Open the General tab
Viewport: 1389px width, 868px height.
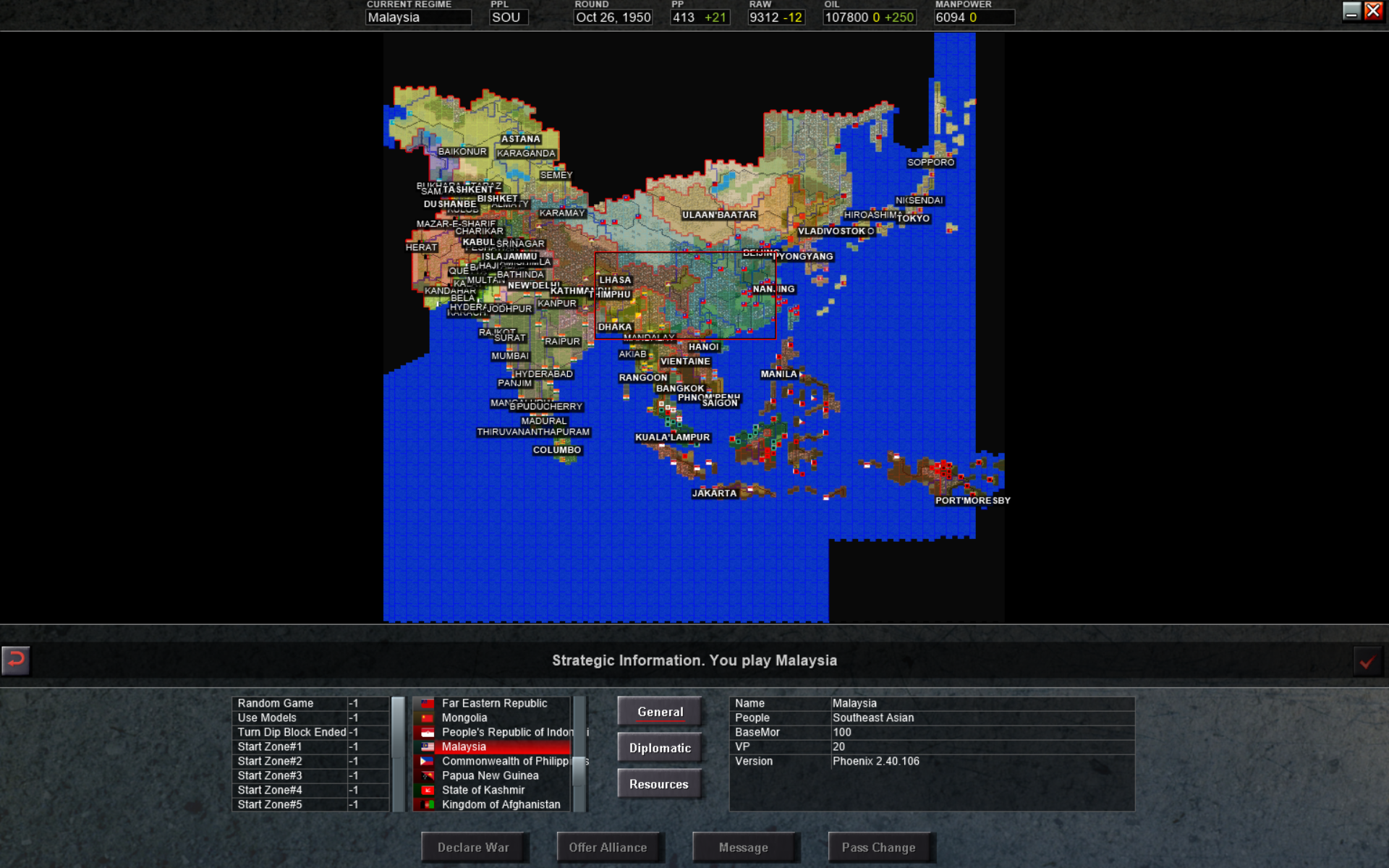tap(660, 712)
